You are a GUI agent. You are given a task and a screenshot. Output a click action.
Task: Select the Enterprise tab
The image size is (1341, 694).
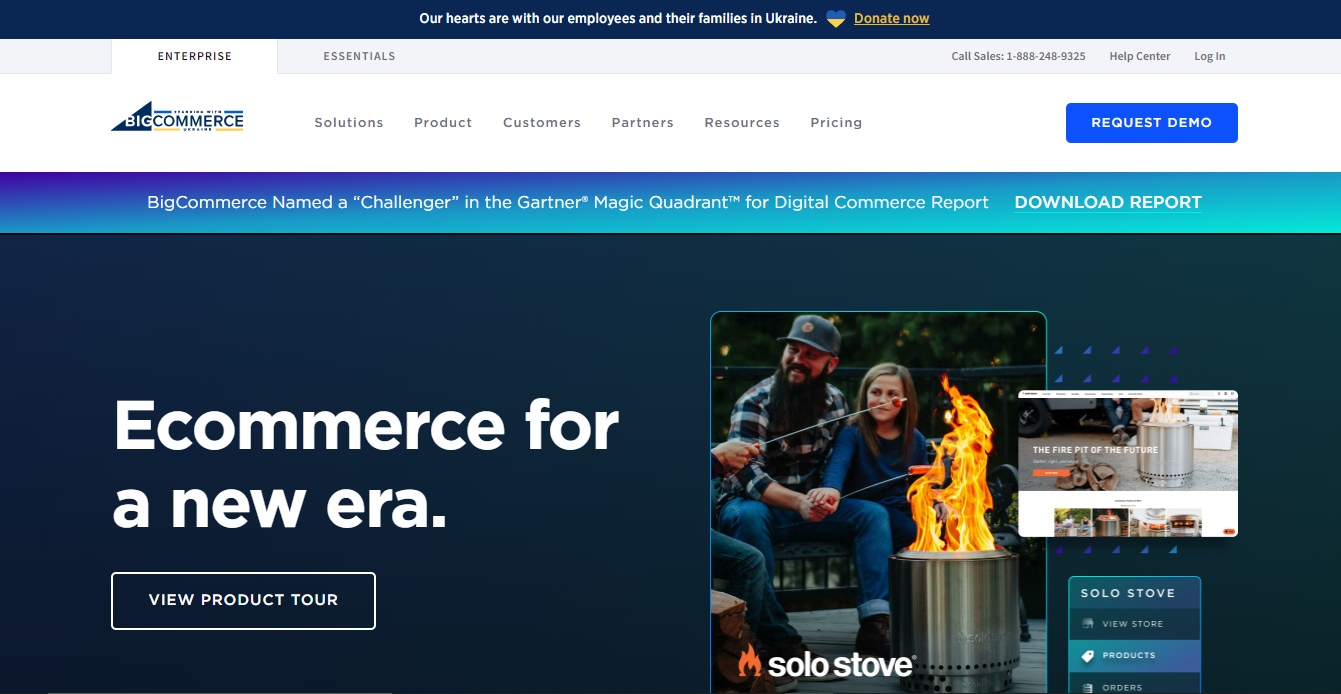pos(194,56)
